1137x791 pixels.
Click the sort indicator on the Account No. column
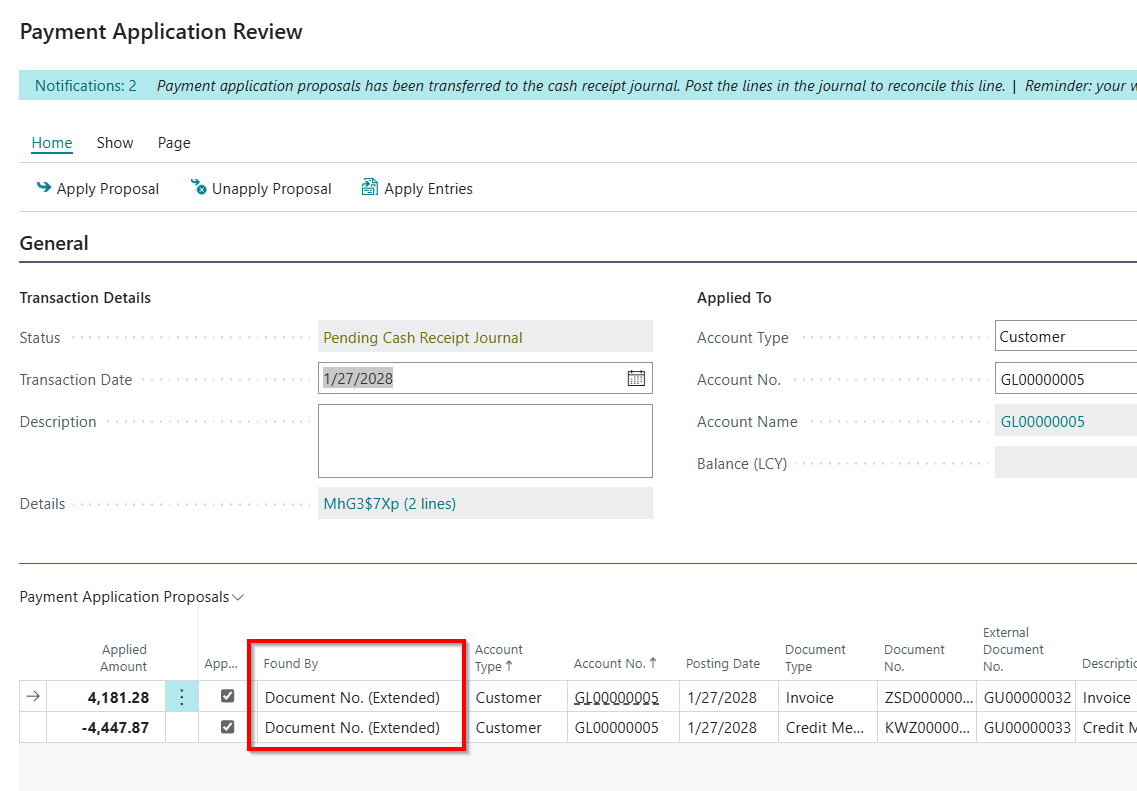[x=654, y=663]
